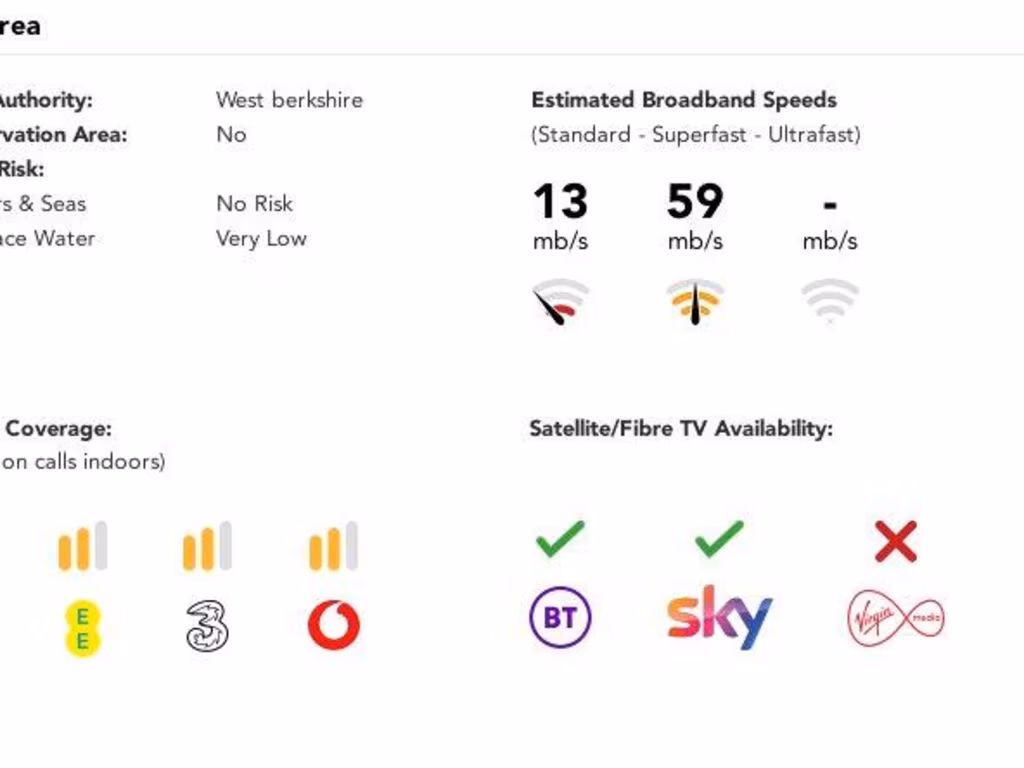Click the Estimated Broadband Speeds heading

(x=684, y=100)
